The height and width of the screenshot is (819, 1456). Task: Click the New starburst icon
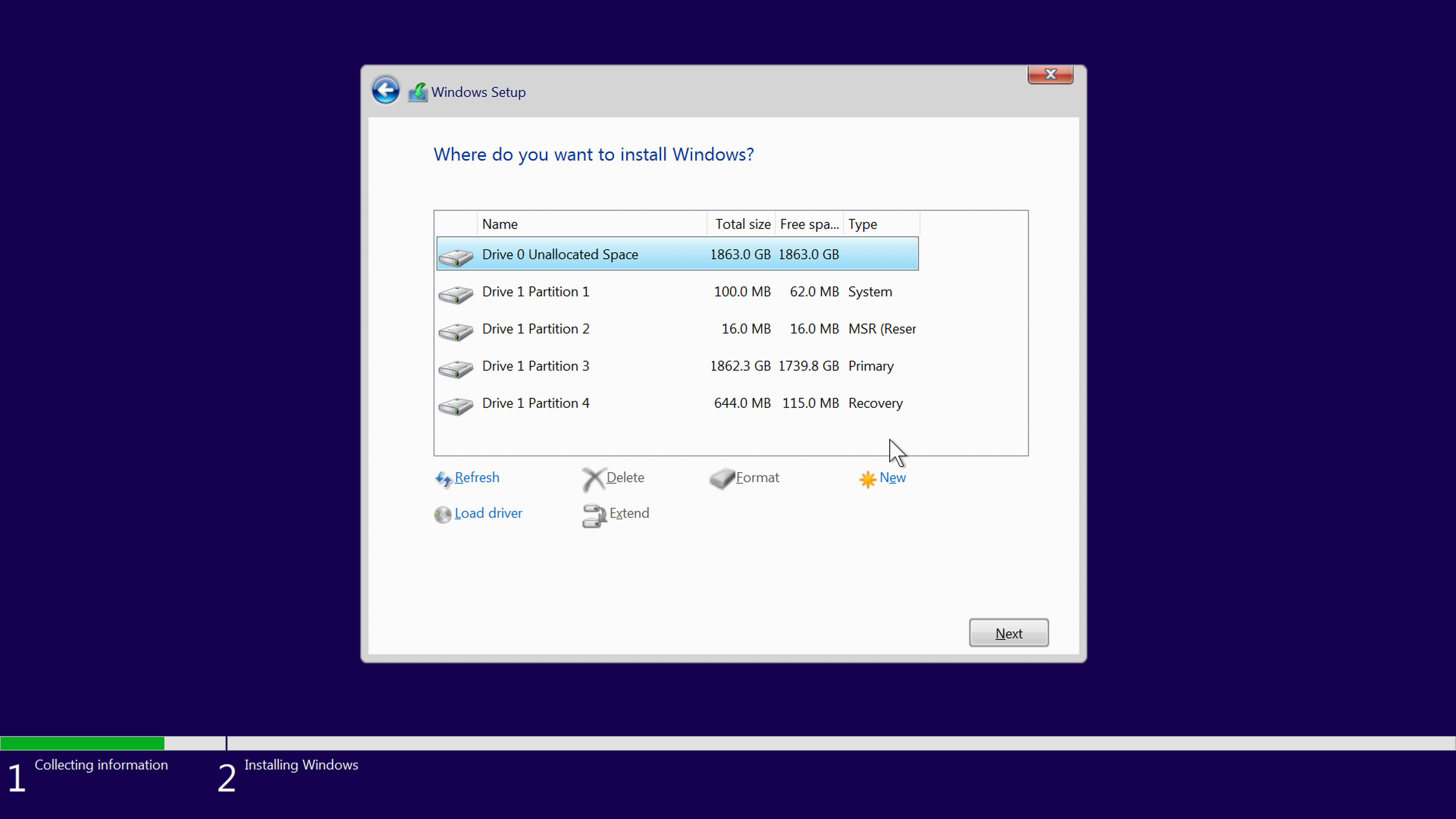[868, 479]
